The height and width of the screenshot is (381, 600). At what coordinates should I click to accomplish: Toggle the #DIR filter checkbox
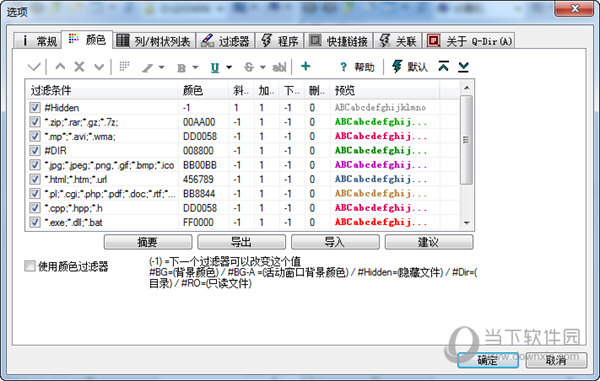point(35,150)
